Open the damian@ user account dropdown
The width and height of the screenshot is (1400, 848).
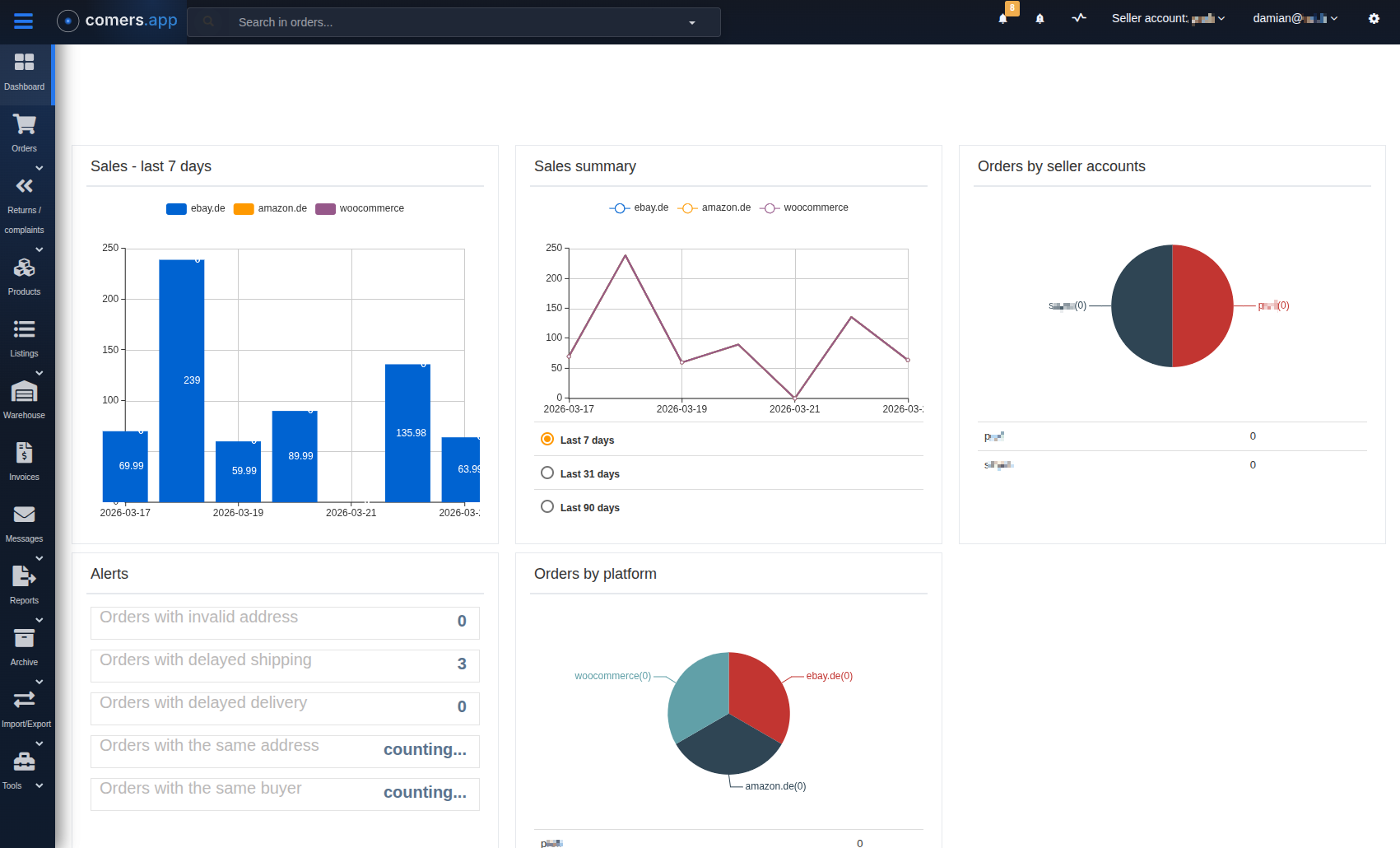tap(1294, 18)
